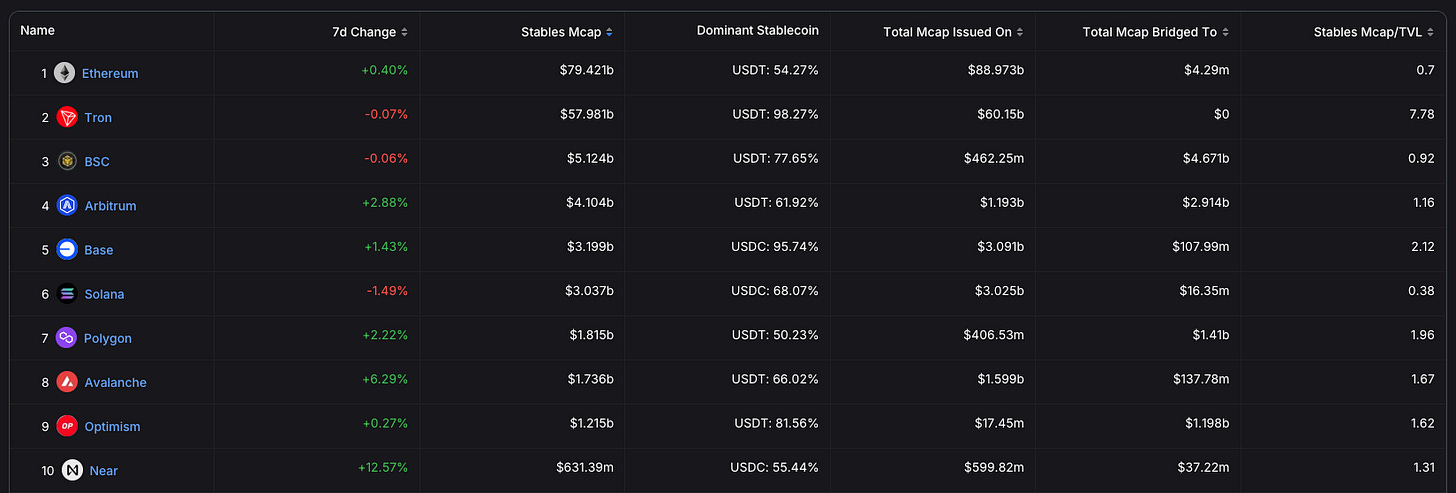
Task: Open the Solana chain link
Action: point(104,294)
